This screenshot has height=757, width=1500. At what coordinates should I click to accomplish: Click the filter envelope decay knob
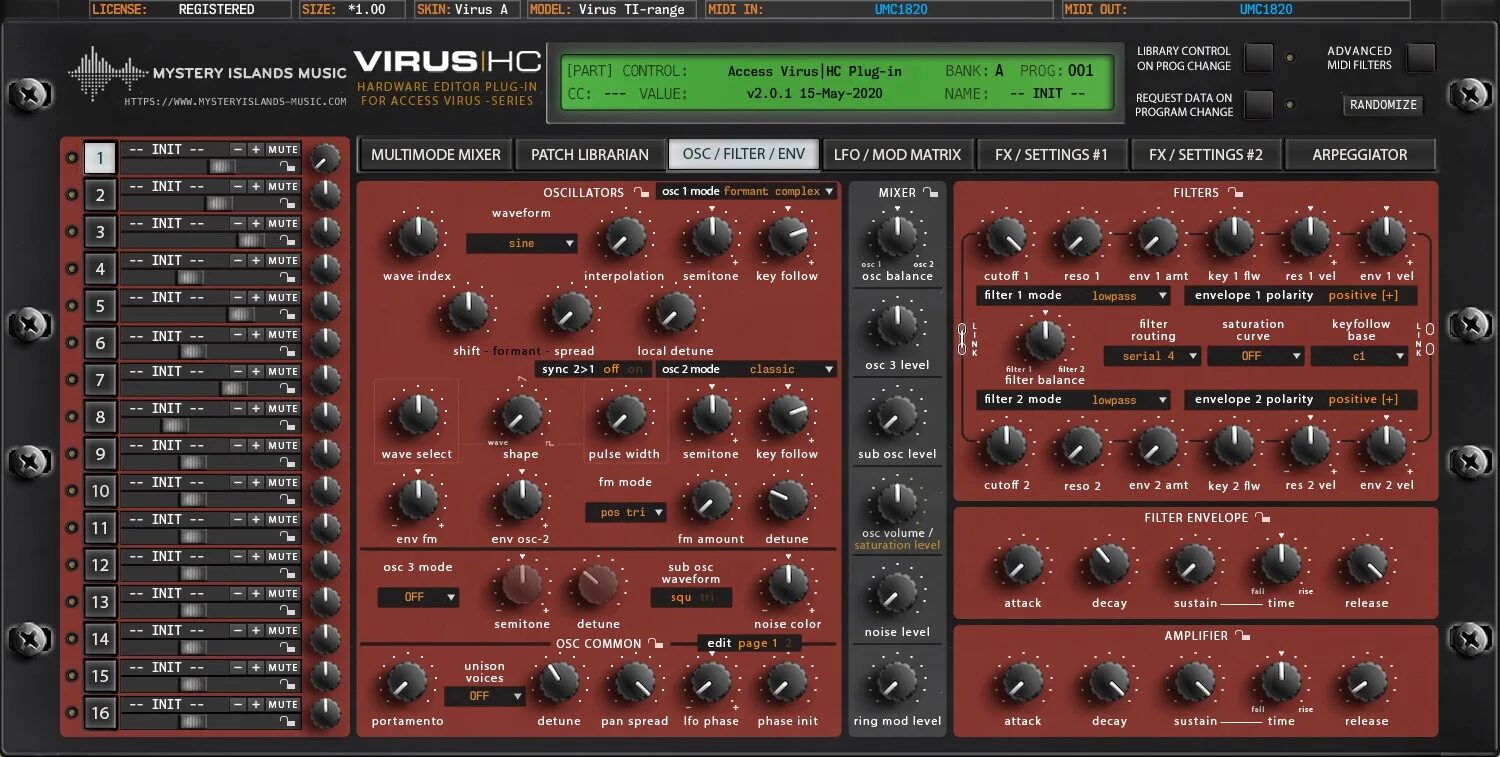pyautogui.click(x=1109, y=564)
